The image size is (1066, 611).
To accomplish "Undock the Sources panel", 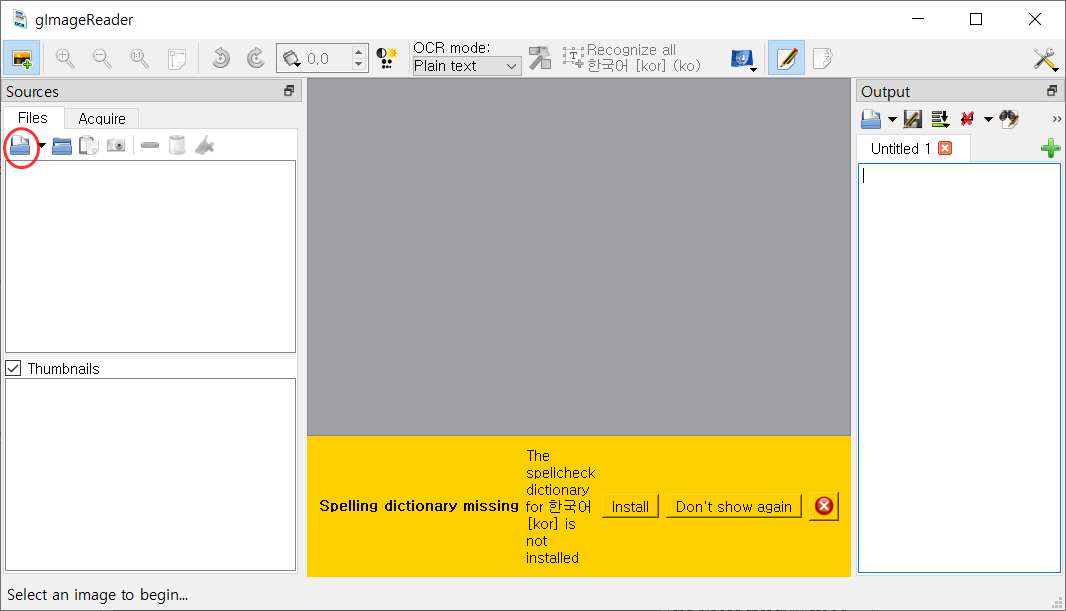I will click(289, 91).
